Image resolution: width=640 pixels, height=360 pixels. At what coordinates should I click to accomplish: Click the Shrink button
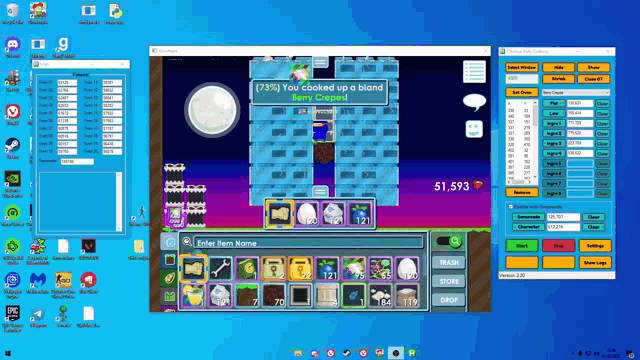pyautogui.click(x=558, y=79)
